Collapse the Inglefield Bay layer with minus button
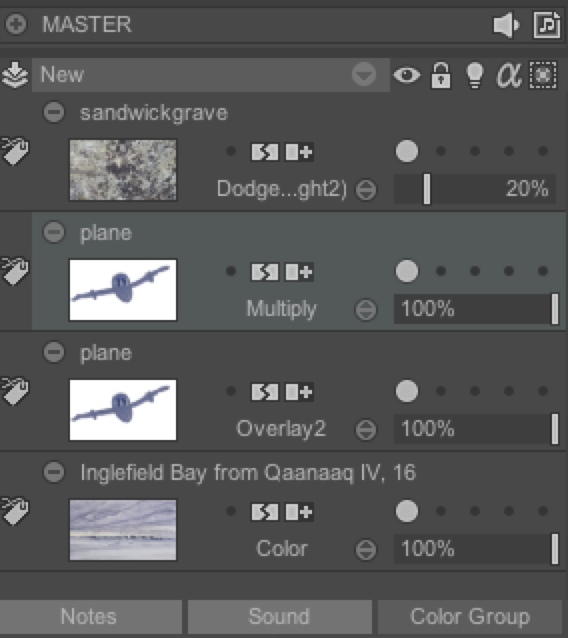Screen dimensions: 568x638 point(54,472)
